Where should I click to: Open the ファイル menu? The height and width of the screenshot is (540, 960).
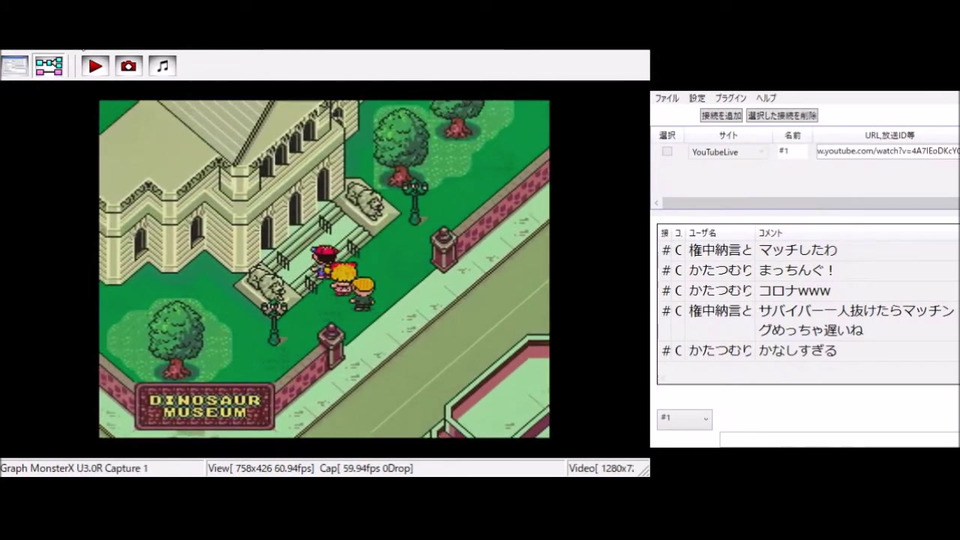pos(667,98)
